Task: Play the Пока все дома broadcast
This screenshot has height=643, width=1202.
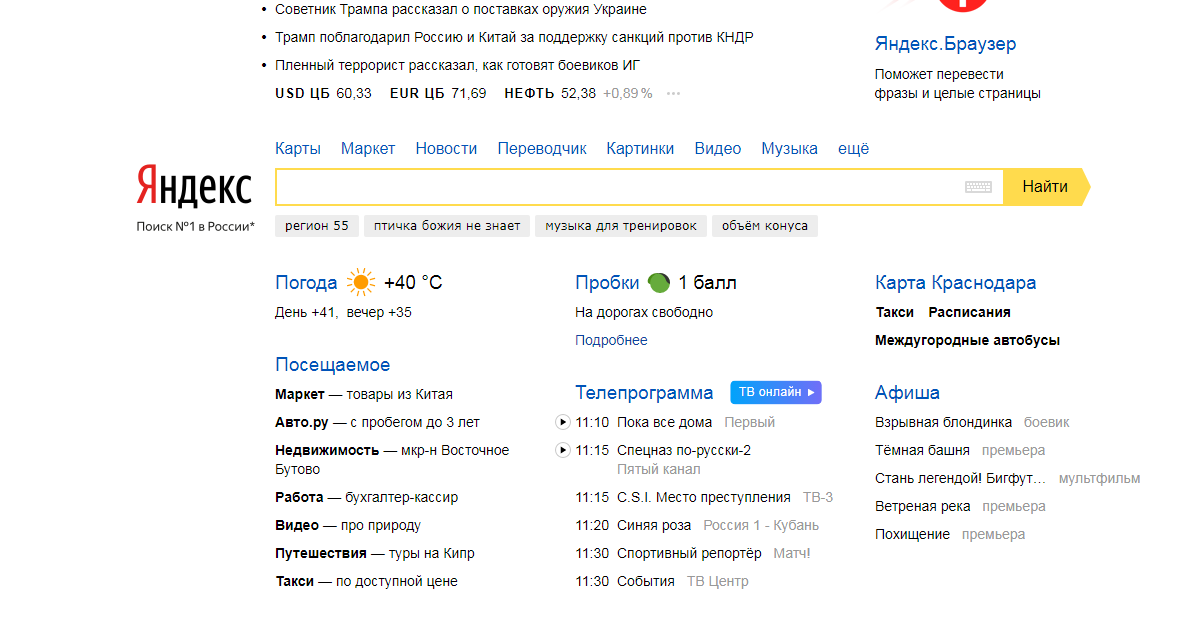Action: click(562, 422)
